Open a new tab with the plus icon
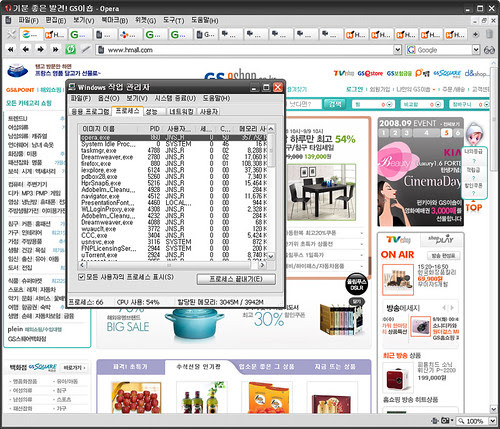The width and height of the screenshot is (500, 429). click(476, 34)
